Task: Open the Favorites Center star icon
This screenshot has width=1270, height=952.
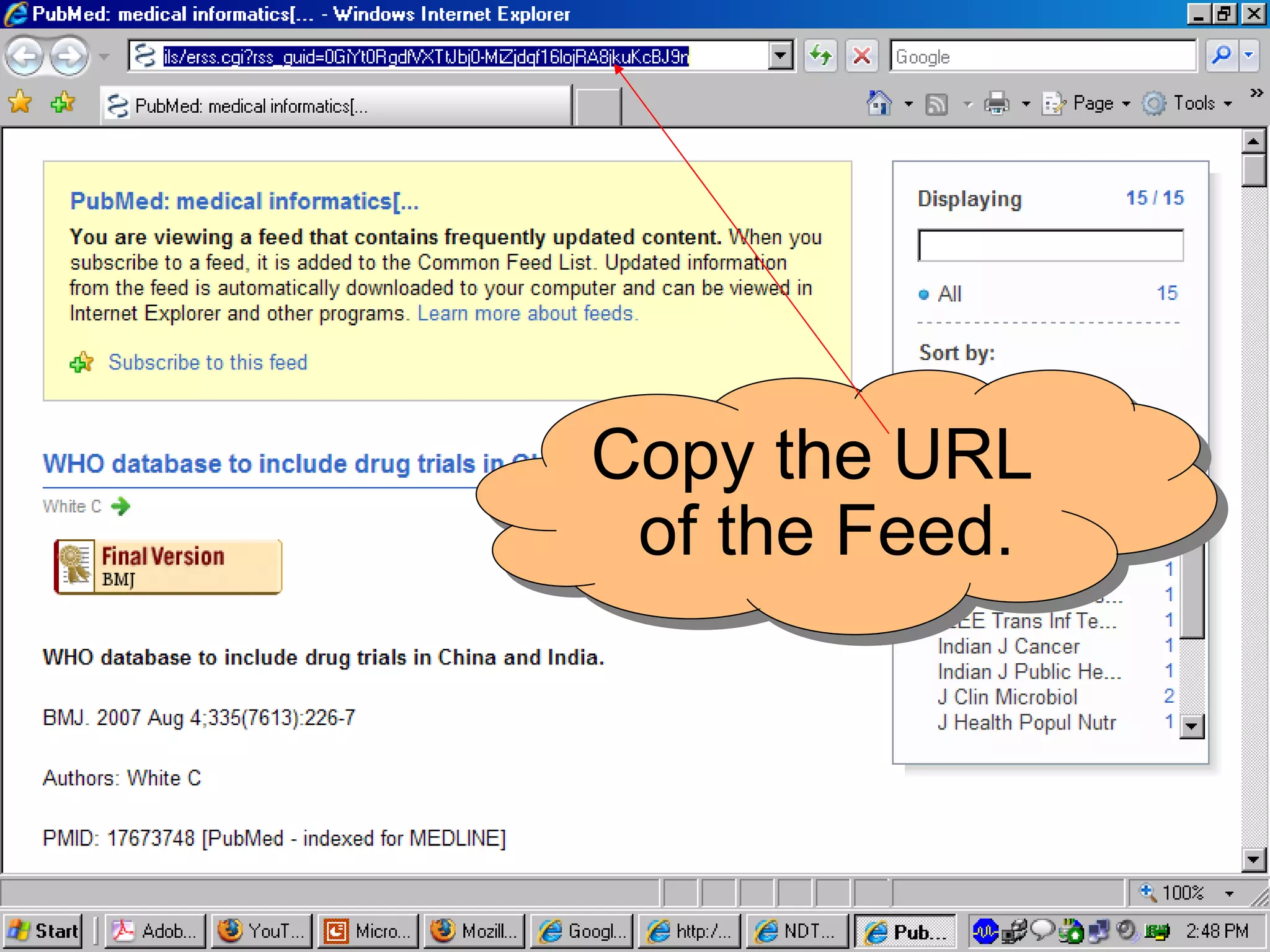Action: tap(20, 103)
